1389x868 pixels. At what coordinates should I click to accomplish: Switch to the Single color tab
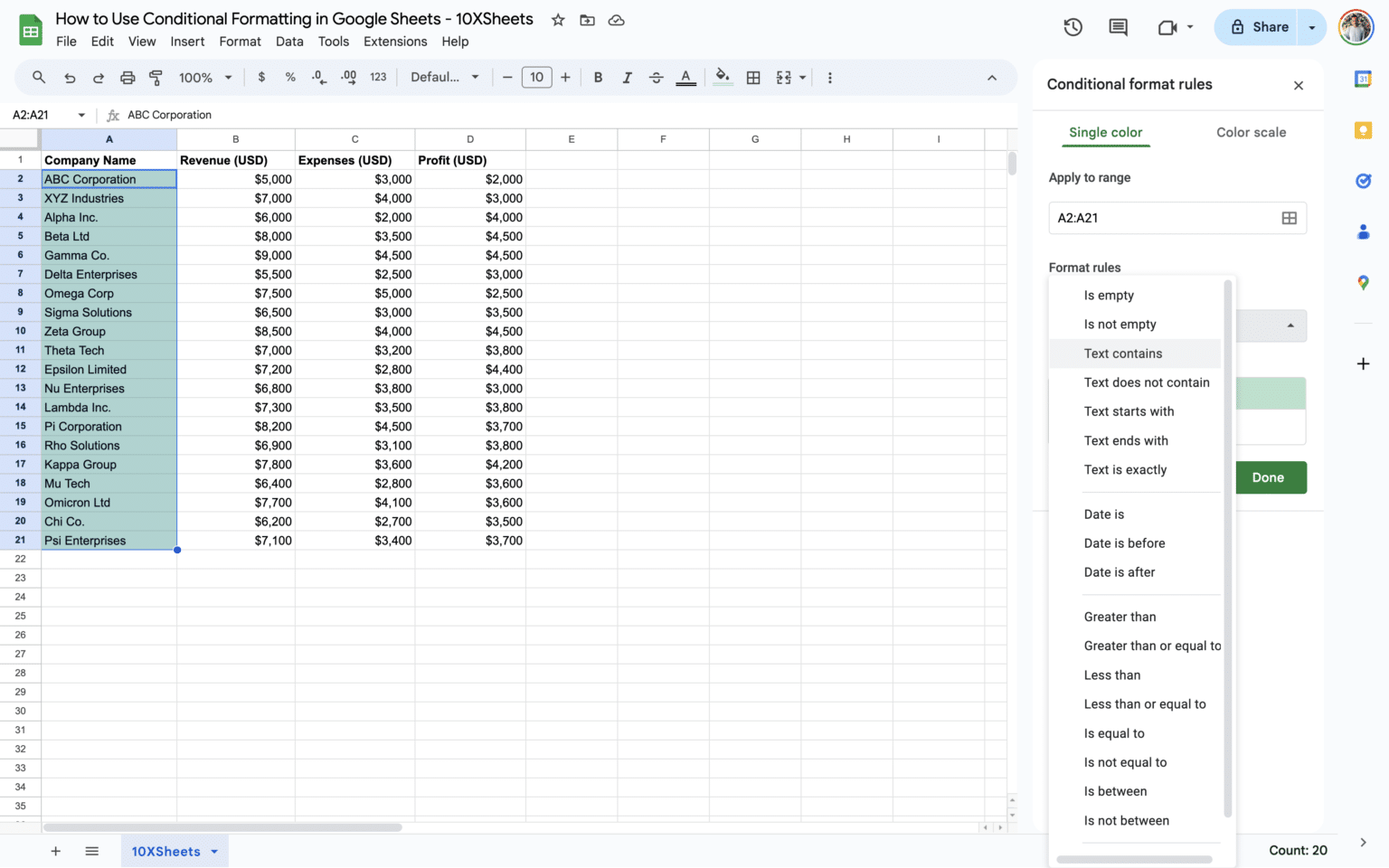1105,132
